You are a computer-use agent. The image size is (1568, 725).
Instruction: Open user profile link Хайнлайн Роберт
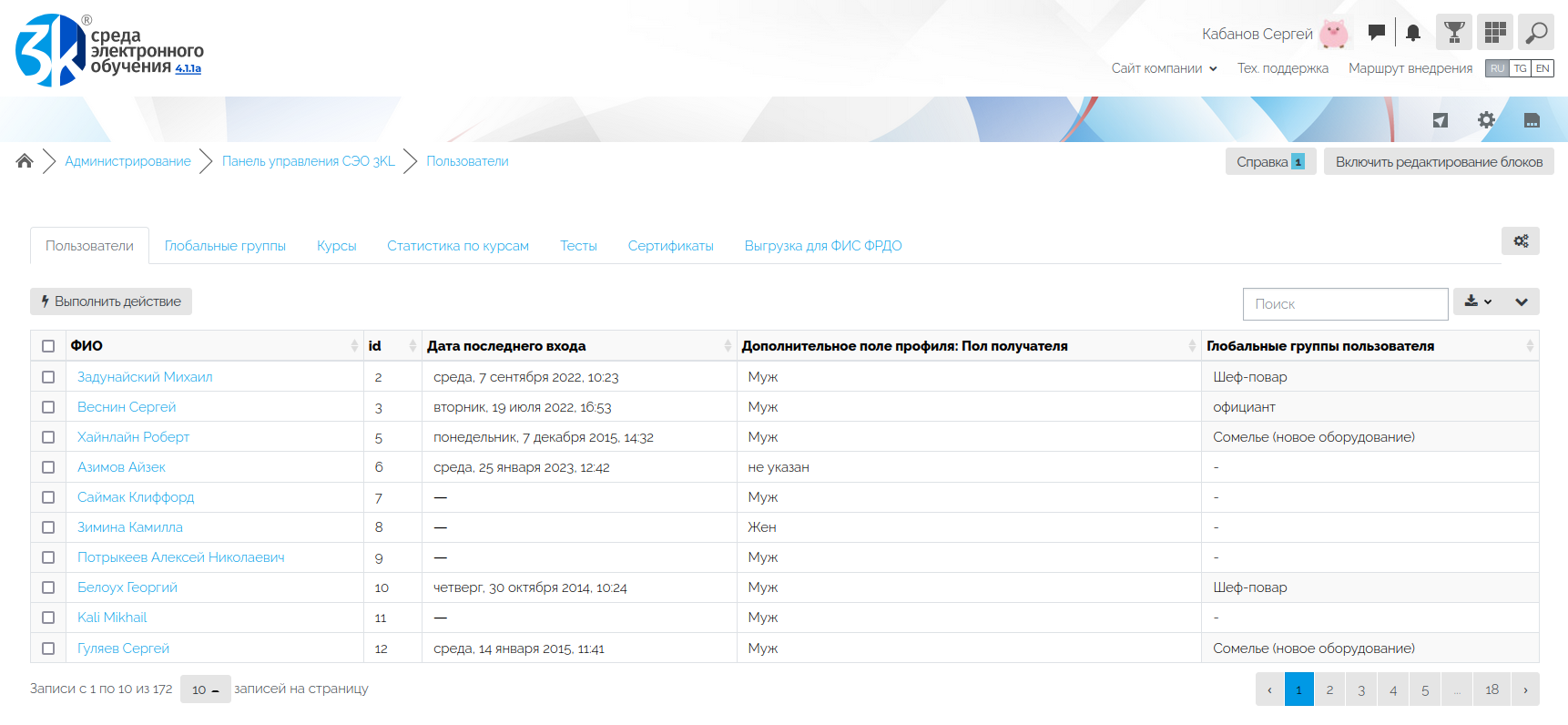point(133,437)
